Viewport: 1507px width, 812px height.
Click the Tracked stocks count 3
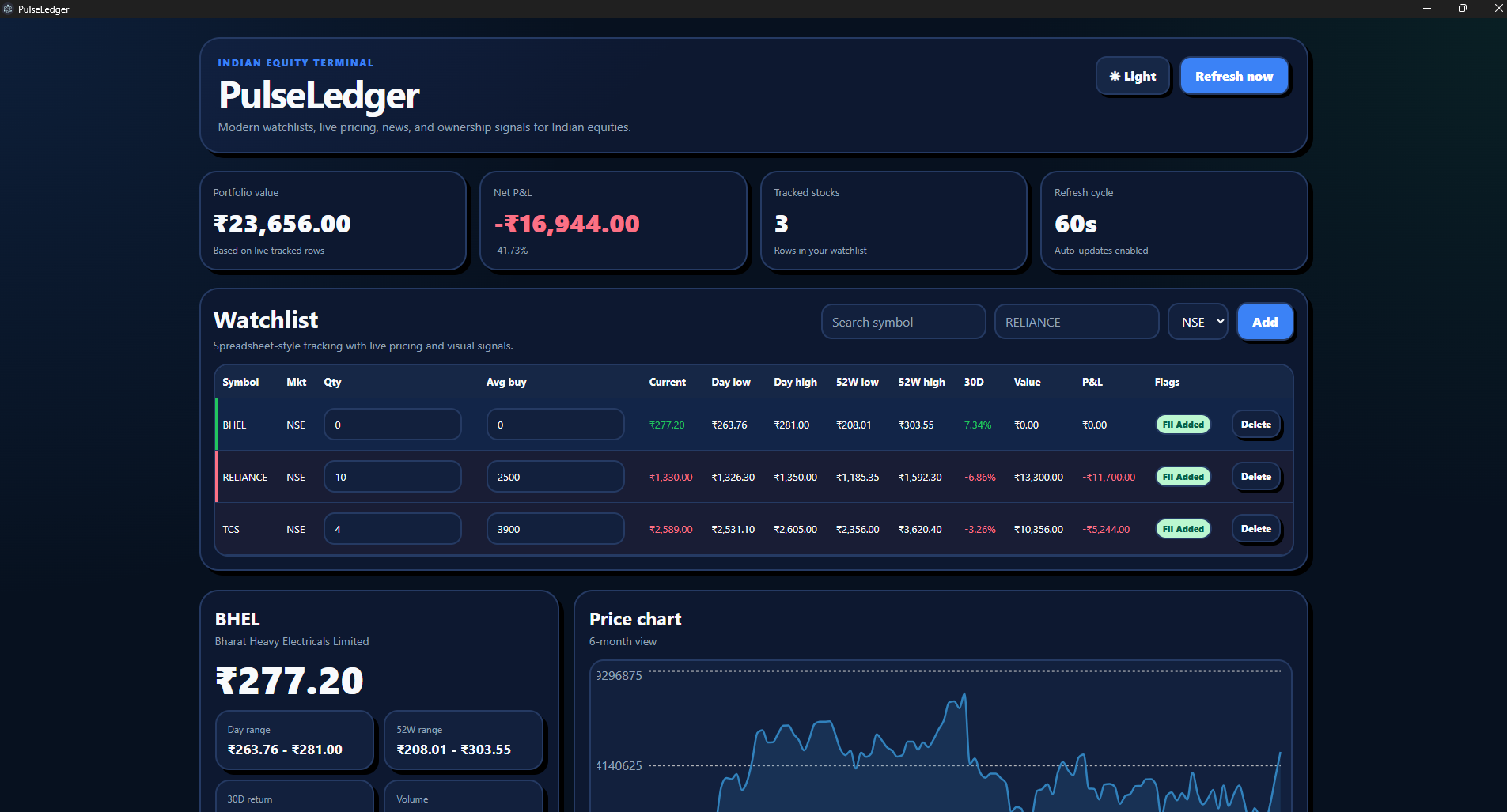tap(781, 224)
